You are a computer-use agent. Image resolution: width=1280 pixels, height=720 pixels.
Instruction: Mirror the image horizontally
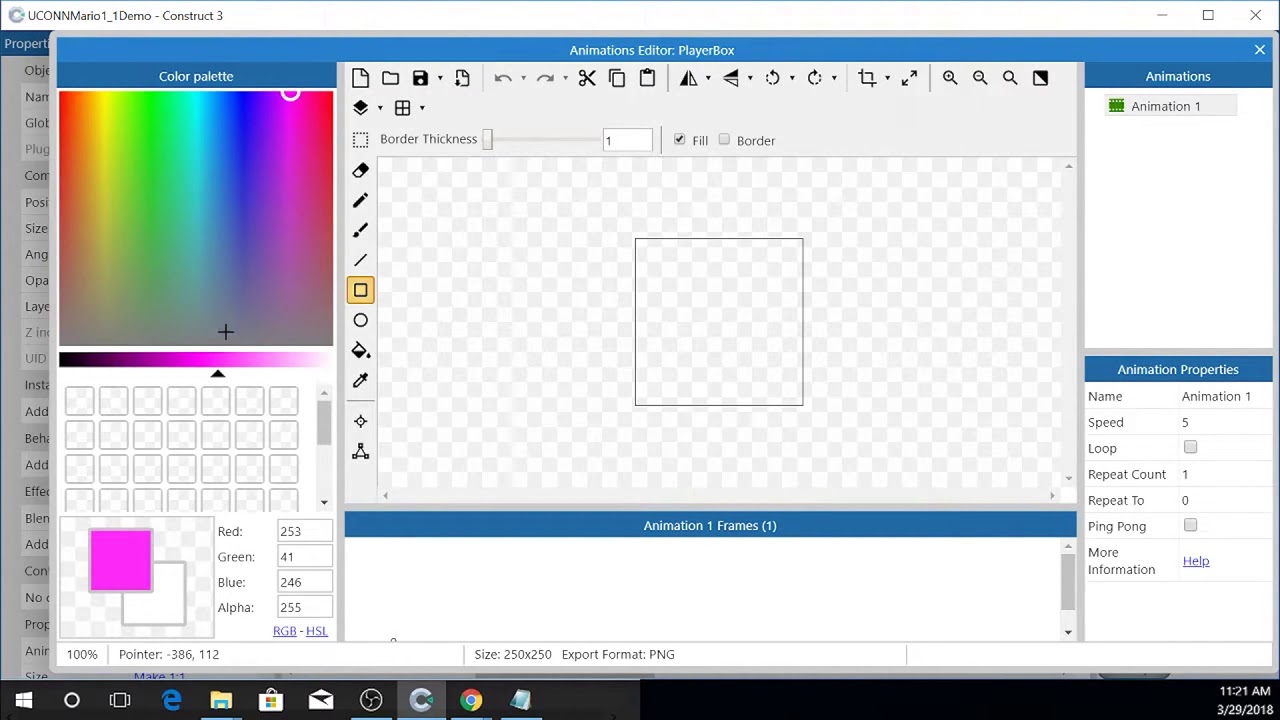tap(689, 78)
